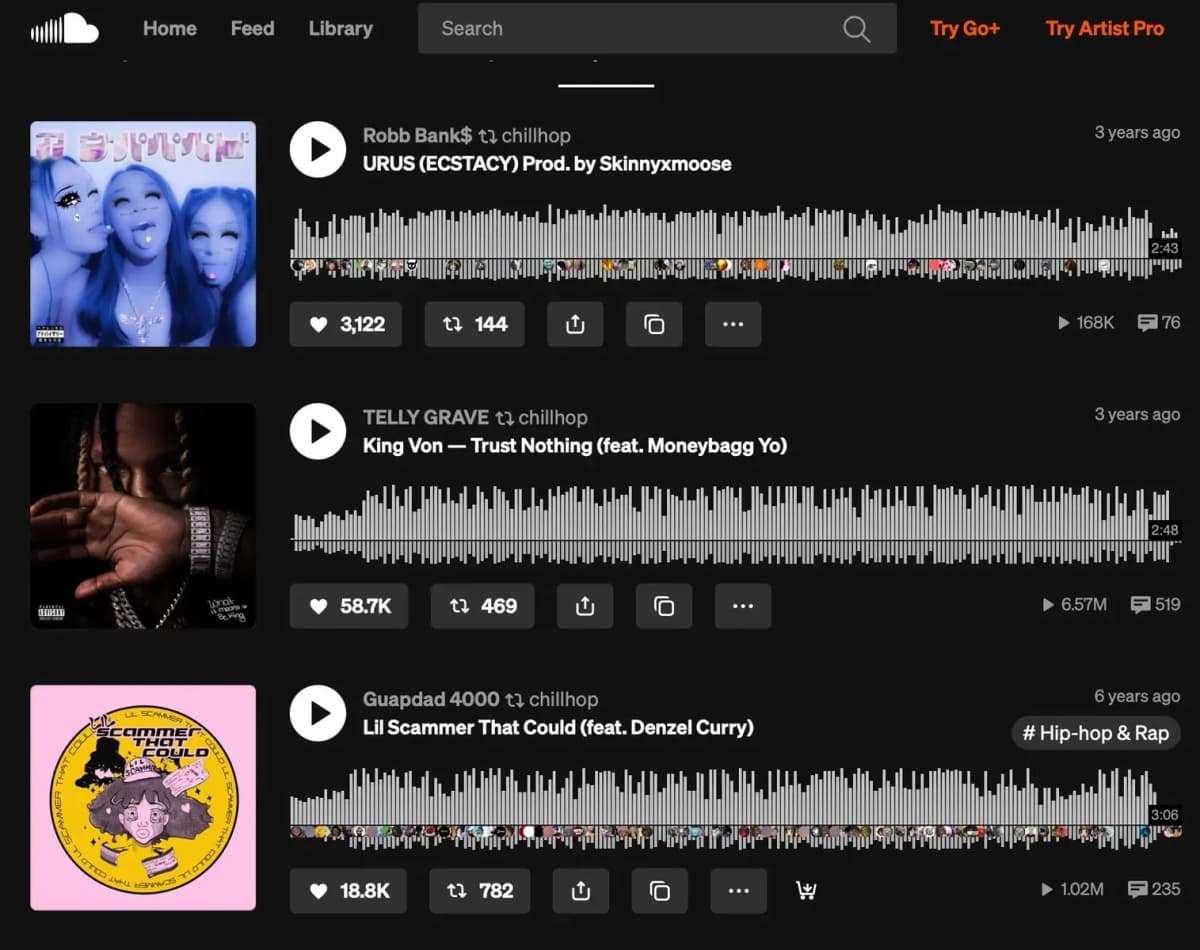Open the Try Artist Pro link
This screenshot has width=1200, height=950.
[x=1105, y=28]
